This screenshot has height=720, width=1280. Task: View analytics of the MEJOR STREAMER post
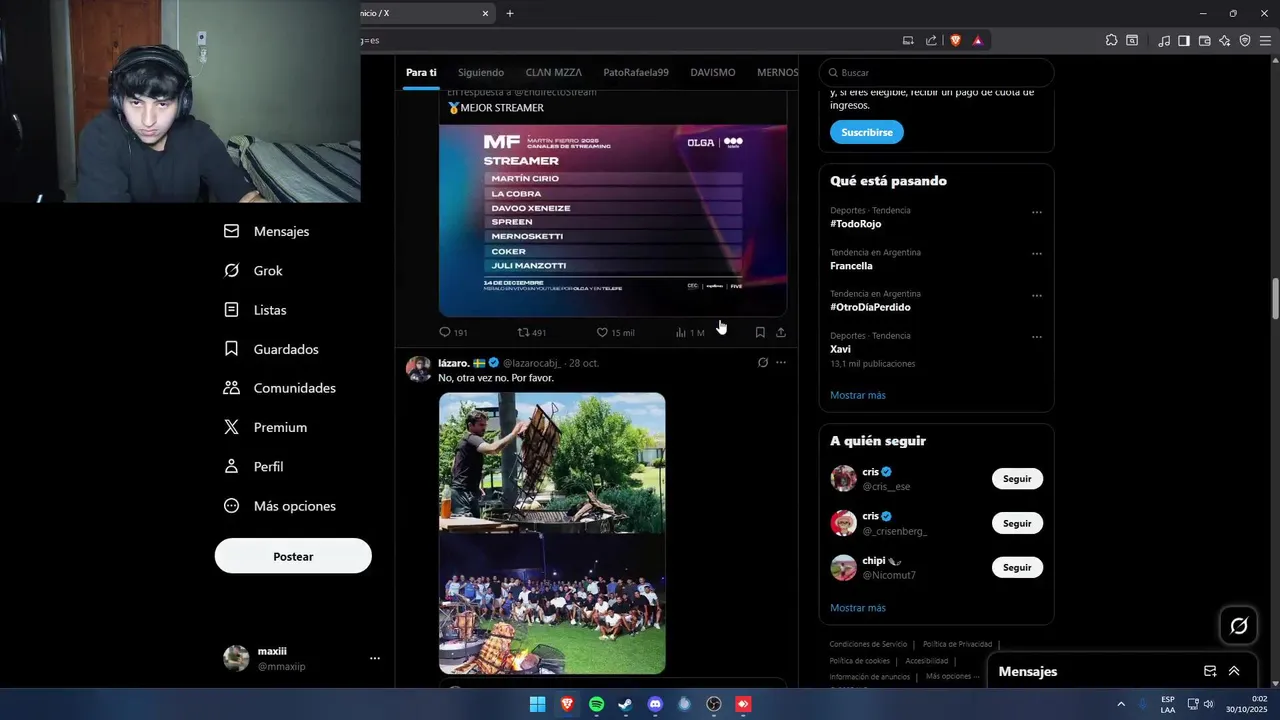pyautogui.click(x=690, y=333)
